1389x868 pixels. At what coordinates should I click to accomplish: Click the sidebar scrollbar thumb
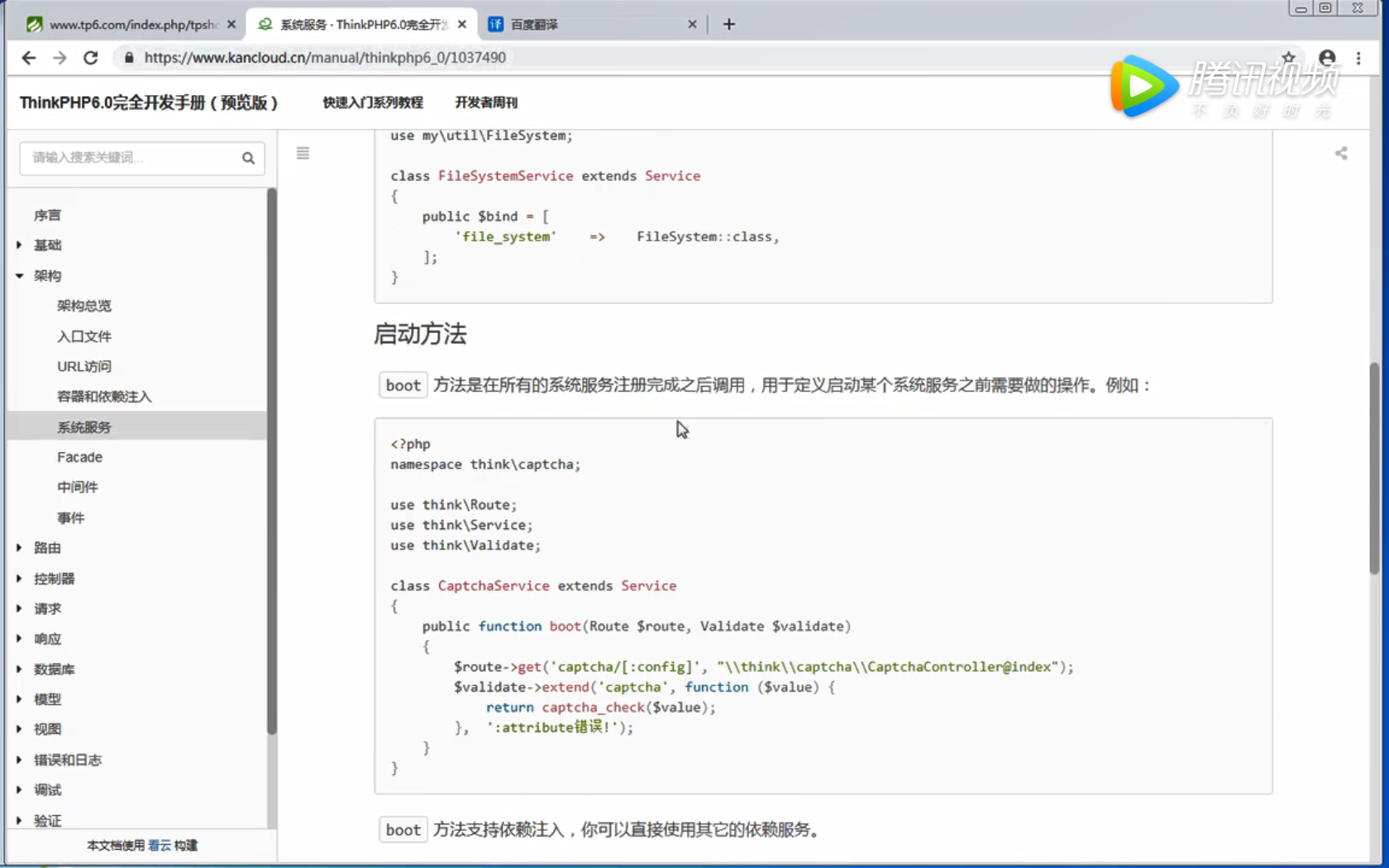[271, 461]
